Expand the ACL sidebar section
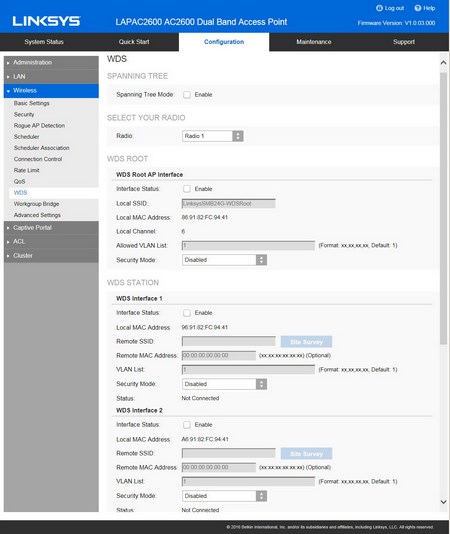This screenshot has height=534, width=450. (x=51, y=241)
